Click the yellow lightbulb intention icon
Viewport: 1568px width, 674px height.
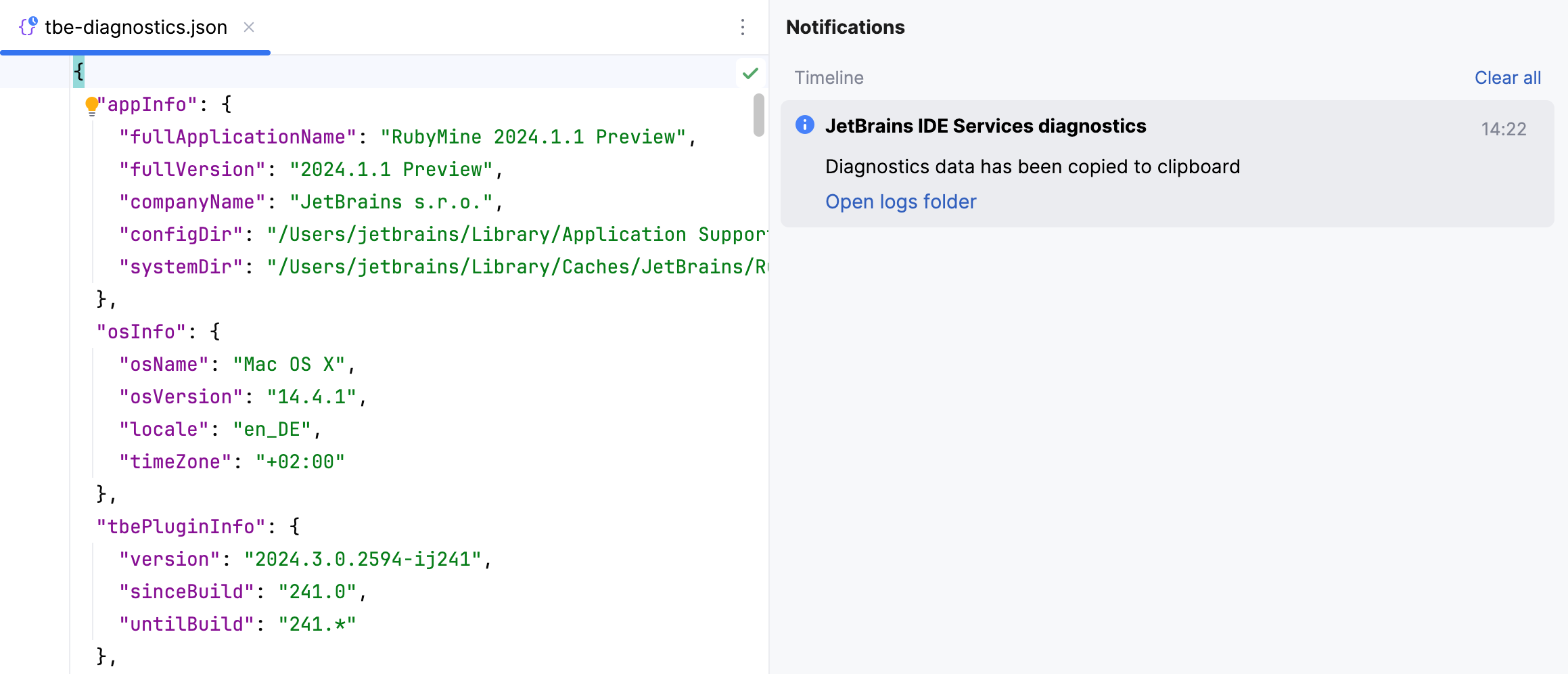click(91, 106)
